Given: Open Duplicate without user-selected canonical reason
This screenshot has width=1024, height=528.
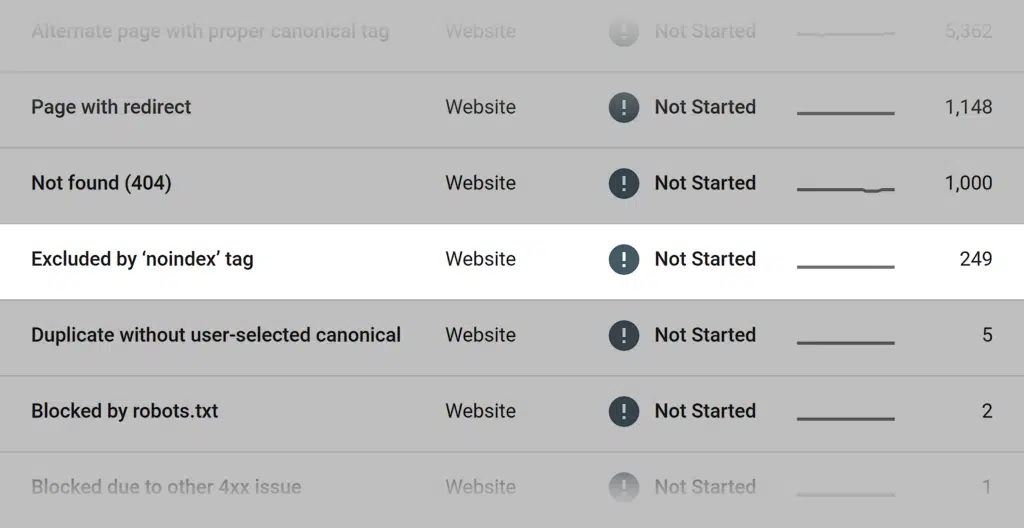Looking at the screenshot, I should 216,335.
